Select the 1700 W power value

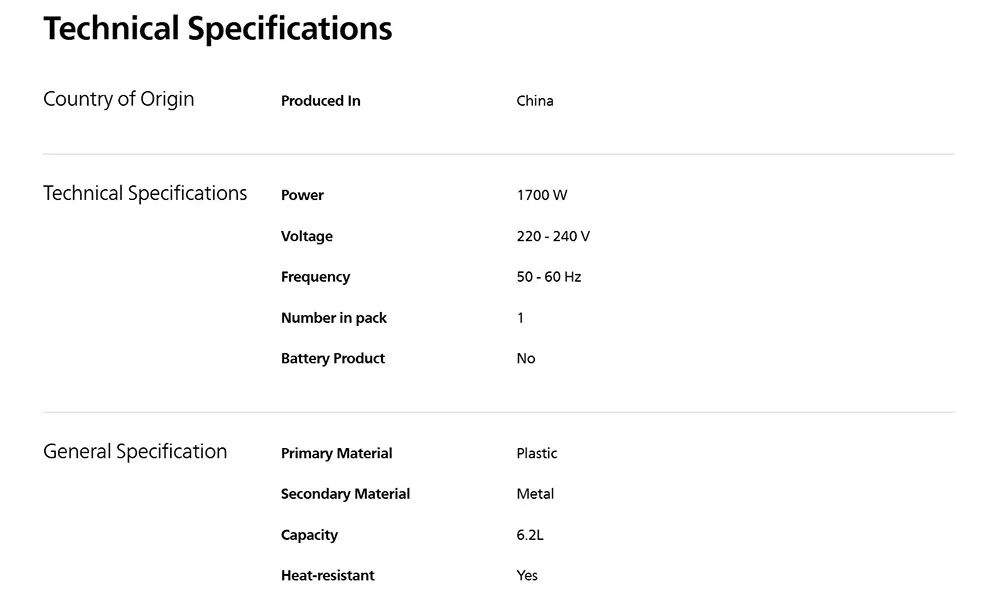(x=542, y=195)
